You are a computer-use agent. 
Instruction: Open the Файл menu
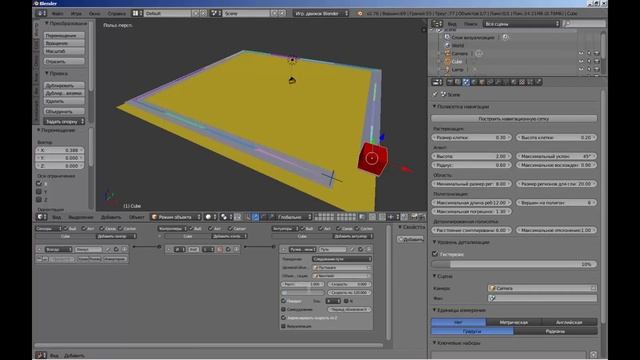pyautogui.click(x=57, y=13)
